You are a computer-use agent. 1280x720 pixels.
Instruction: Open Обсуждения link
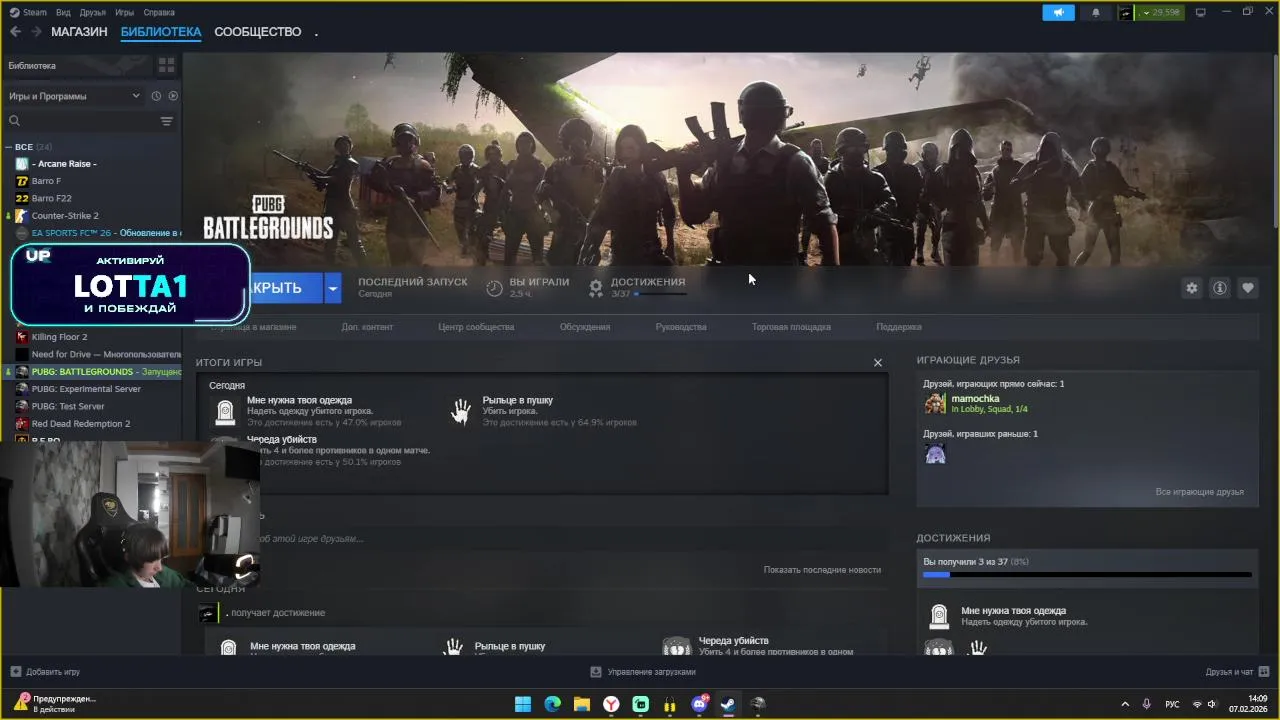(585, 327)
